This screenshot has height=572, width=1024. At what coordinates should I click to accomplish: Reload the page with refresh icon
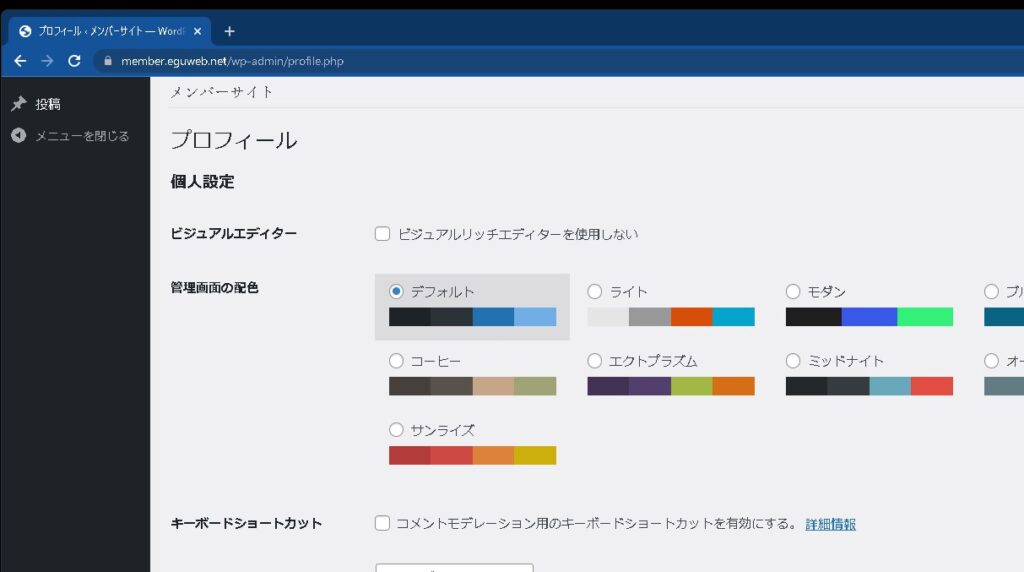pos(74,61)
